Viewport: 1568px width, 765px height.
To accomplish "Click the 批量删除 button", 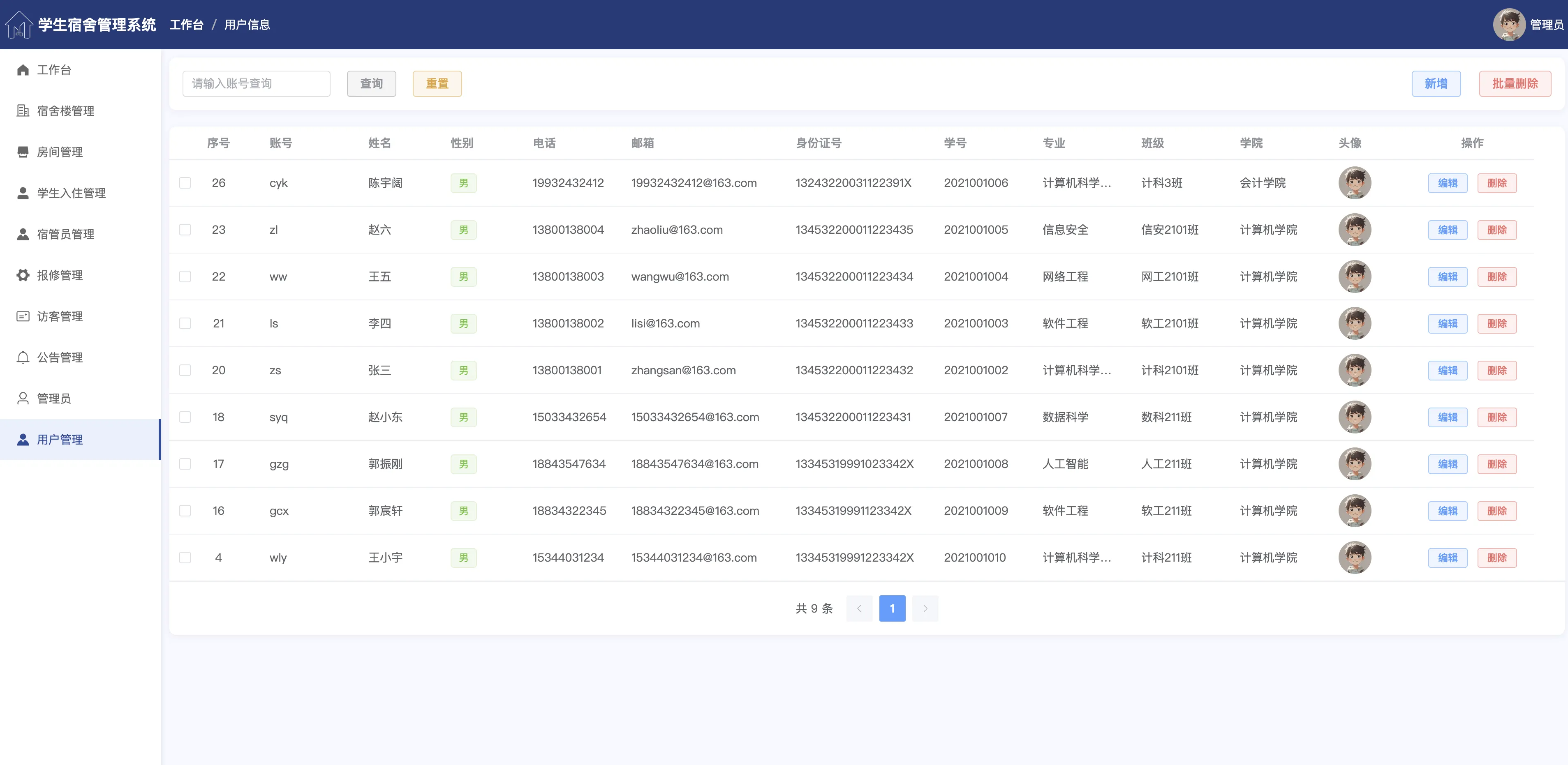I will coord(1515,84).
